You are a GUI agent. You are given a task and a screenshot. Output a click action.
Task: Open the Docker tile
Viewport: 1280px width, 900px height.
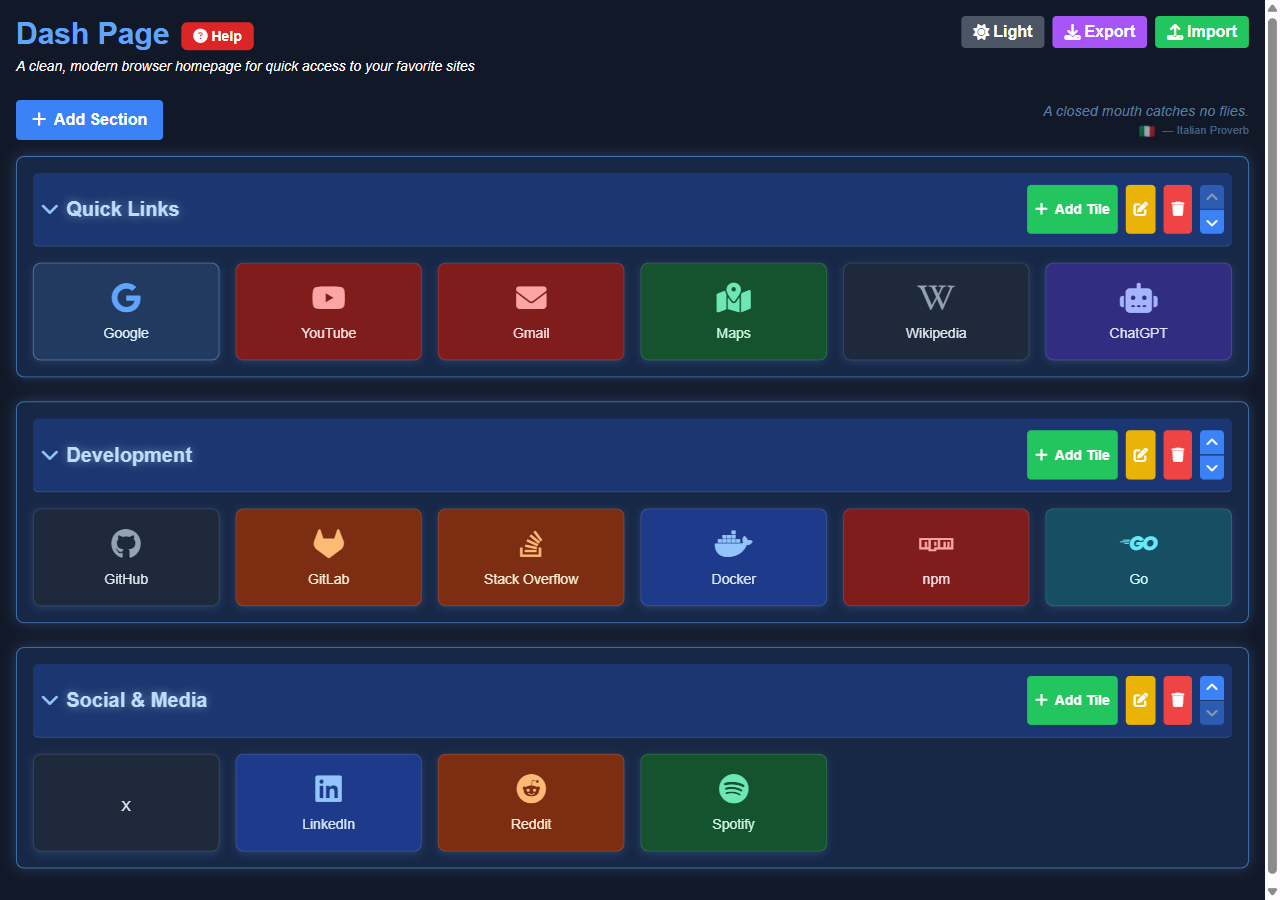733,557
